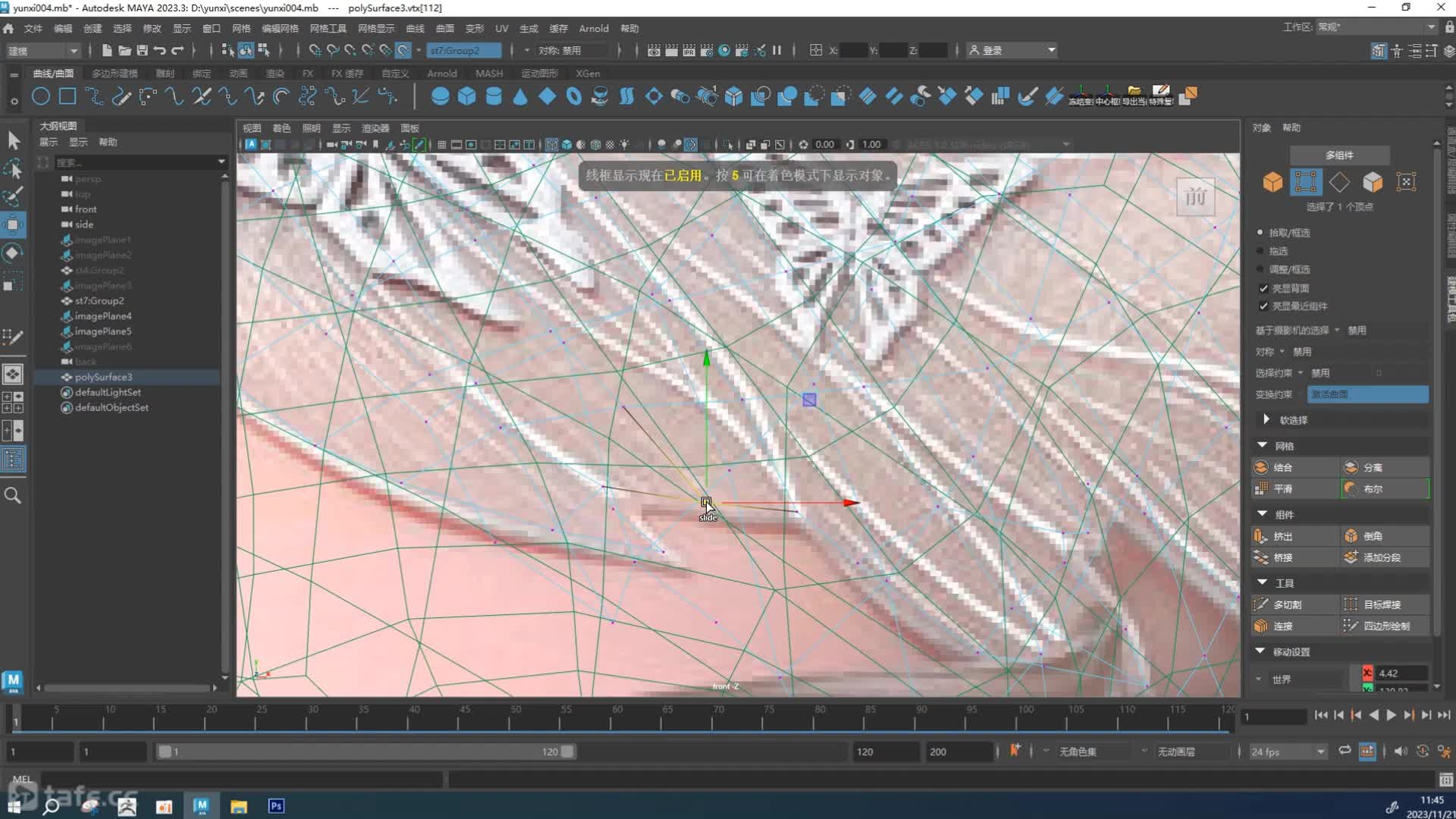The height and width of the screenshot is (819, 1456).
Task: Open the 建模 menu set dropdown
Action: 42,51
